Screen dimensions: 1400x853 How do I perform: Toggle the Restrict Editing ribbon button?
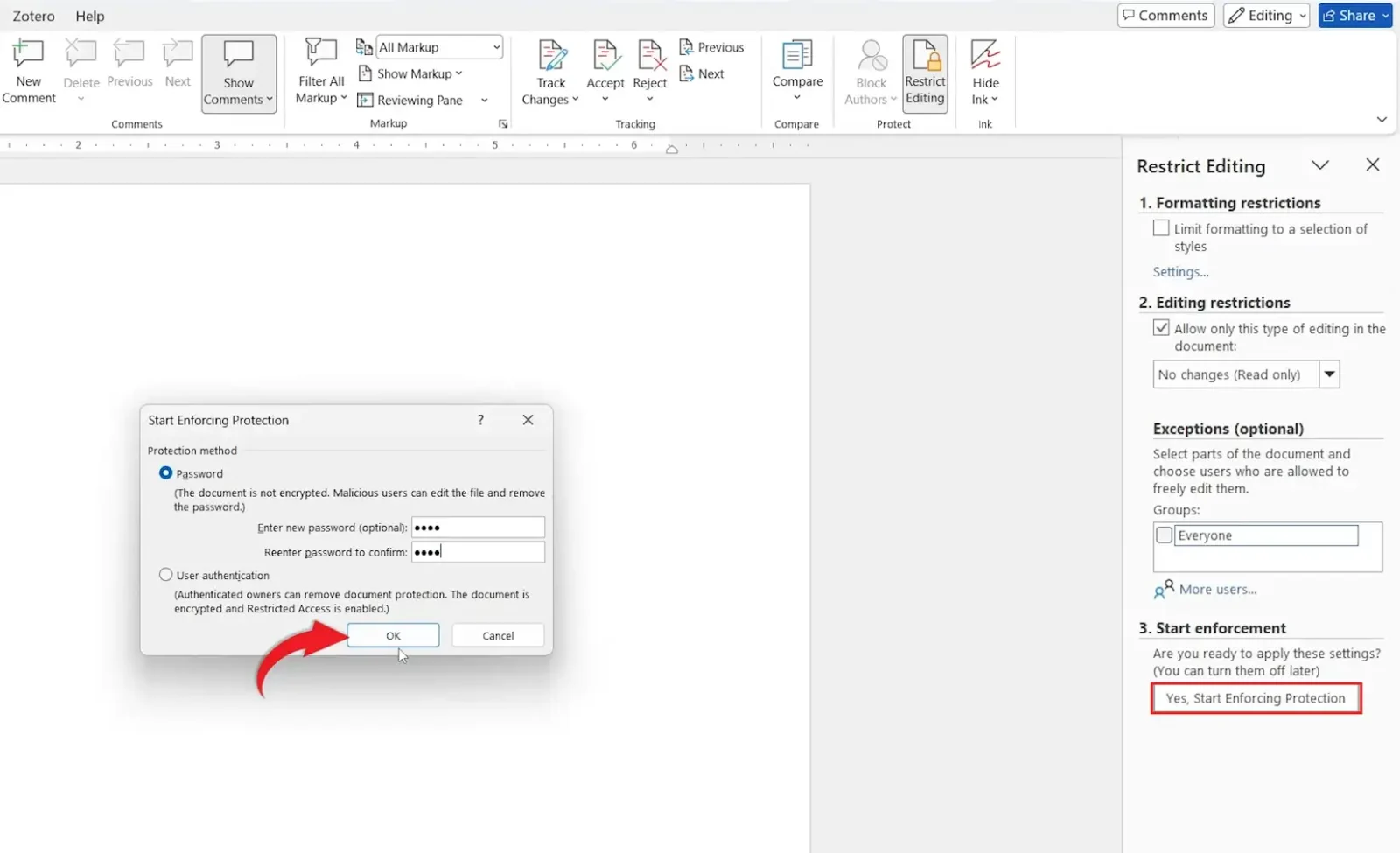925,73
